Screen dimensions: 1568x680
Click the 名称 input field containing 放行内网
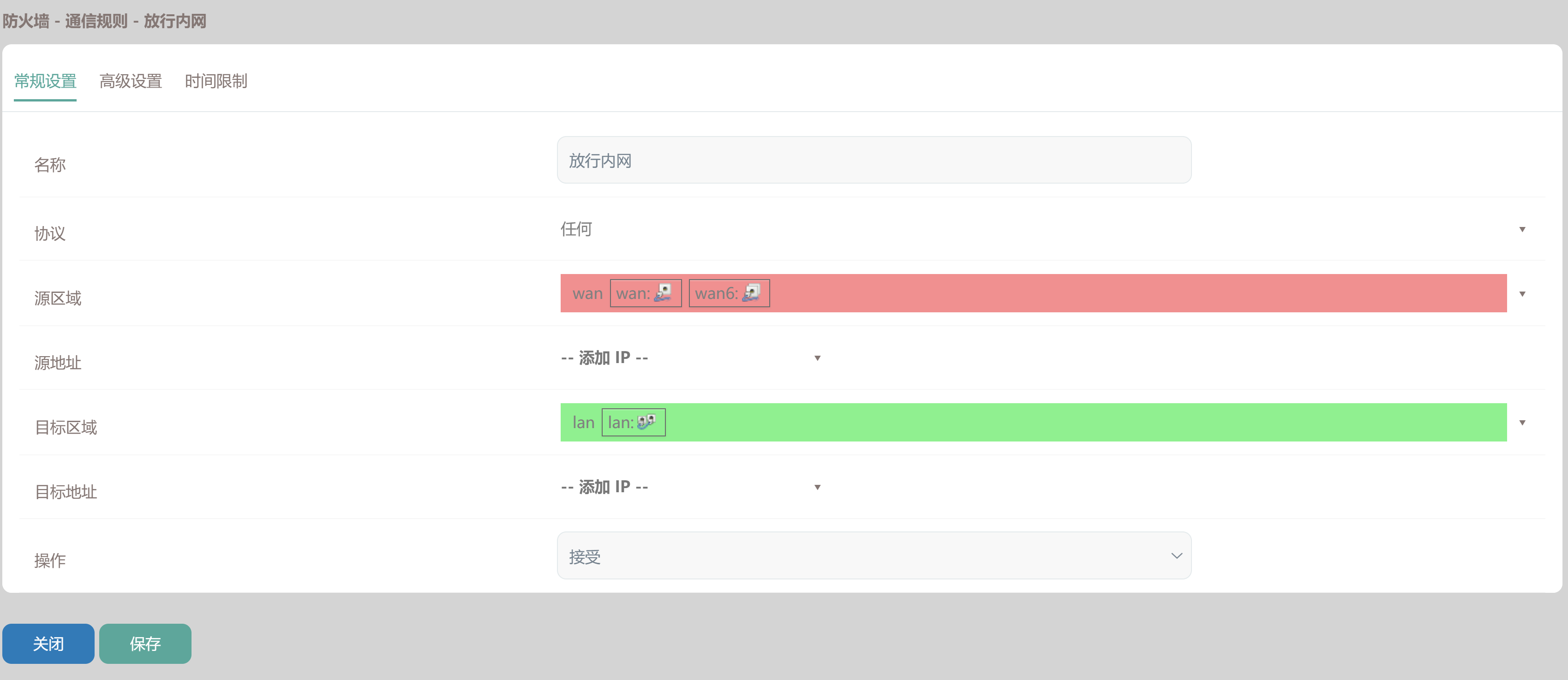coord(874,160)
